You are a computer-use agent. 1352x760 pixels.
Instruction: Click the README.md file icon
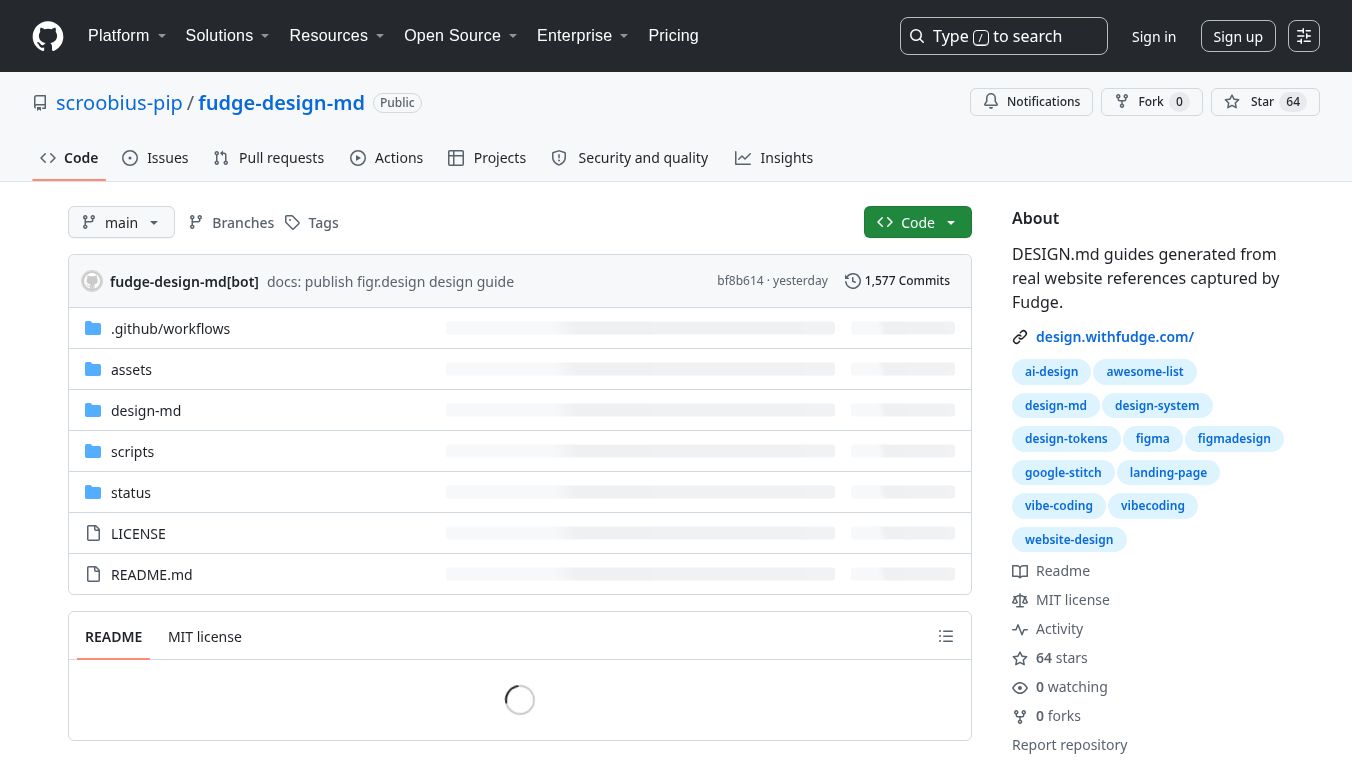94,574
